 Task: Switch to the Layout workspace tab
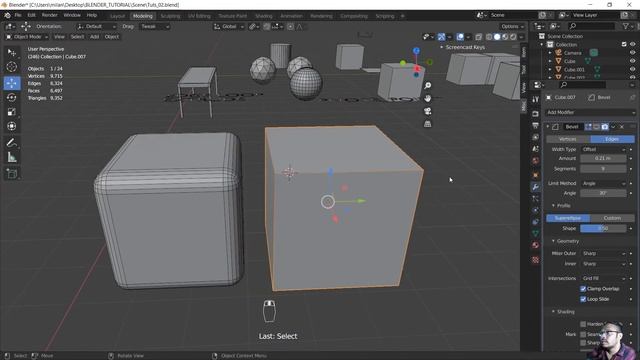pos(117,16)
